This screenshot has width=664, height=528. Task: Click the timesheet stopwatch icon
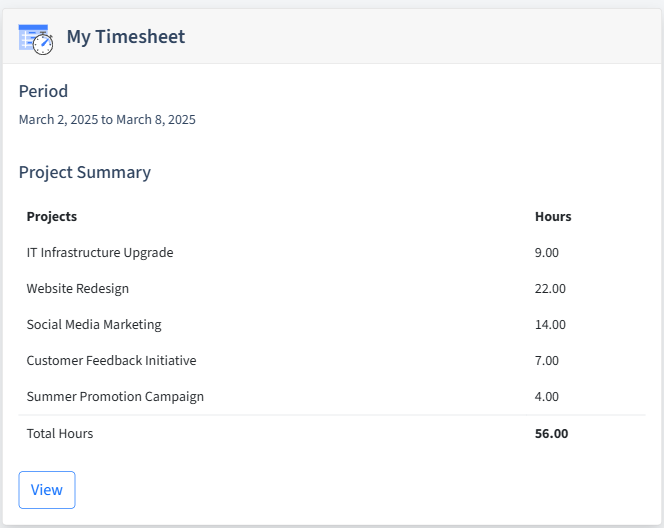[x=36, y=39]
